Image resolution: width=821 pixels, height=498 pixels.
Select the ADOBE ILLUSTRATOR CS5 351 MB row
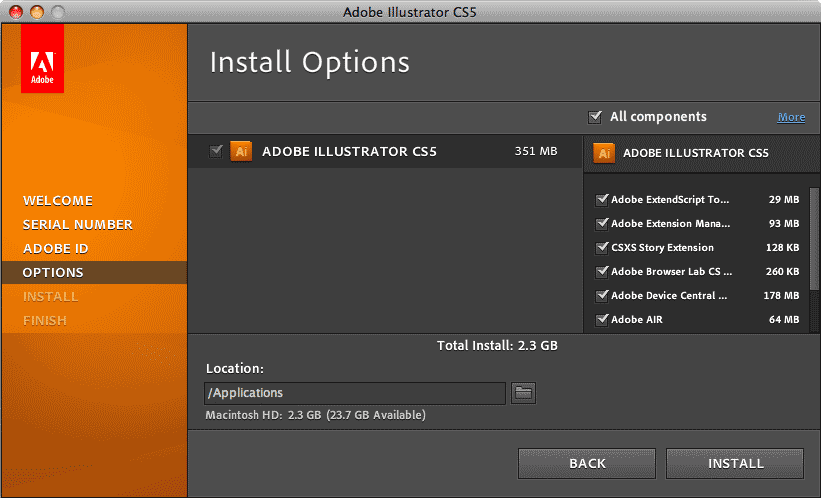pyautogui.click(x=385, y=151)
